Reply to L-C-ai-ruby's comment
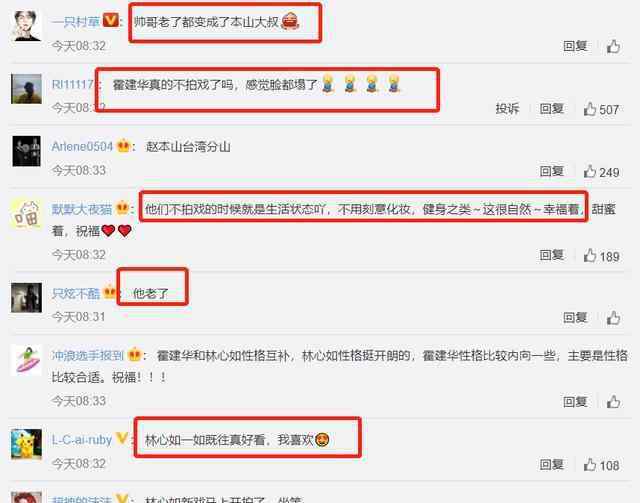 click(551, 464)
